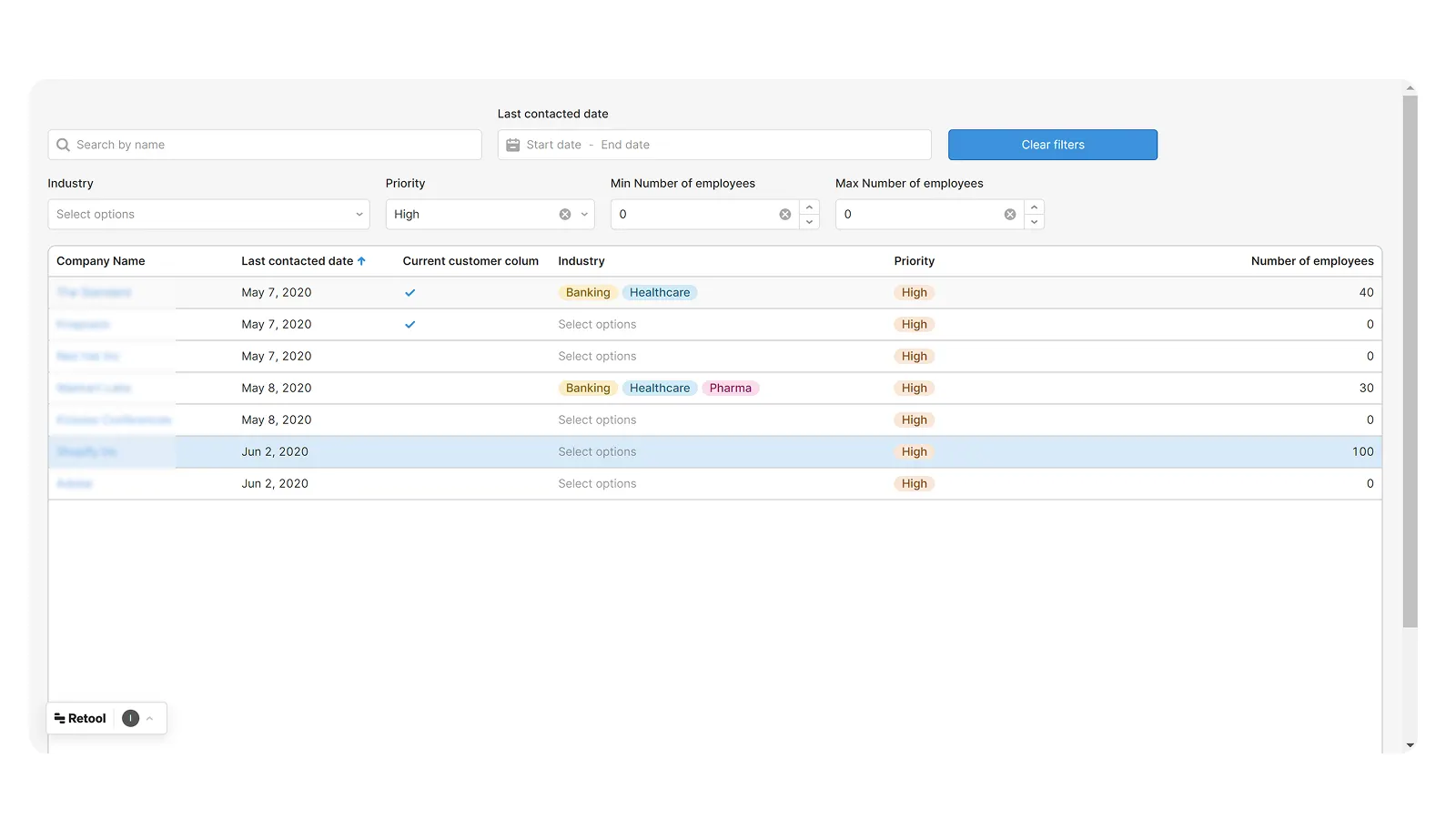This screenshot has height=819, width=1456.
Task: Clear the Max Number of employees value
Action: tap(1010, 215)
